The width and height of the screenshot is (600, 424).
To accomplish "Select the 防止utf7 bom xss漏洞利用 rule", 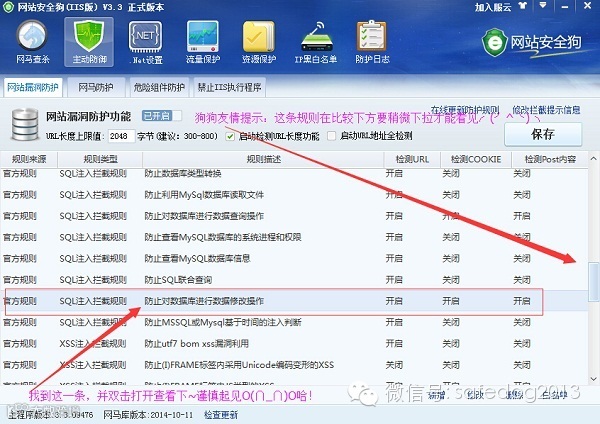I will click(x=294, y=344).
